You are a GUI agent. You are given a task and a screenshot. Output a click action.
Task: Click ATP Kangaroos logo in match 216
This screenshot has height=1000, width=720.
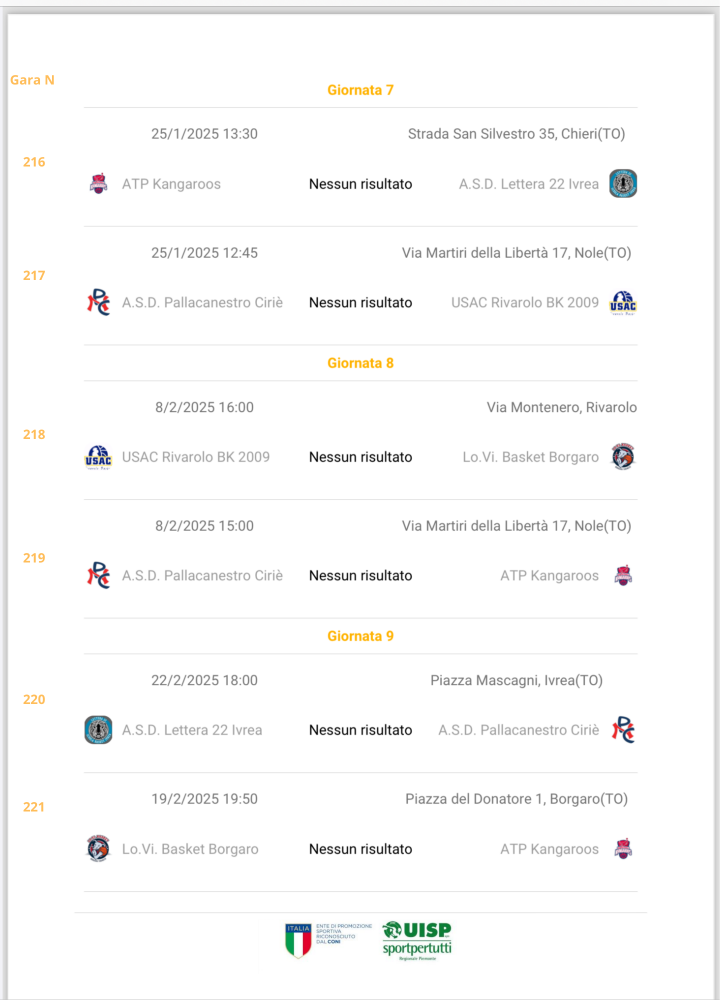pos(98,184)
